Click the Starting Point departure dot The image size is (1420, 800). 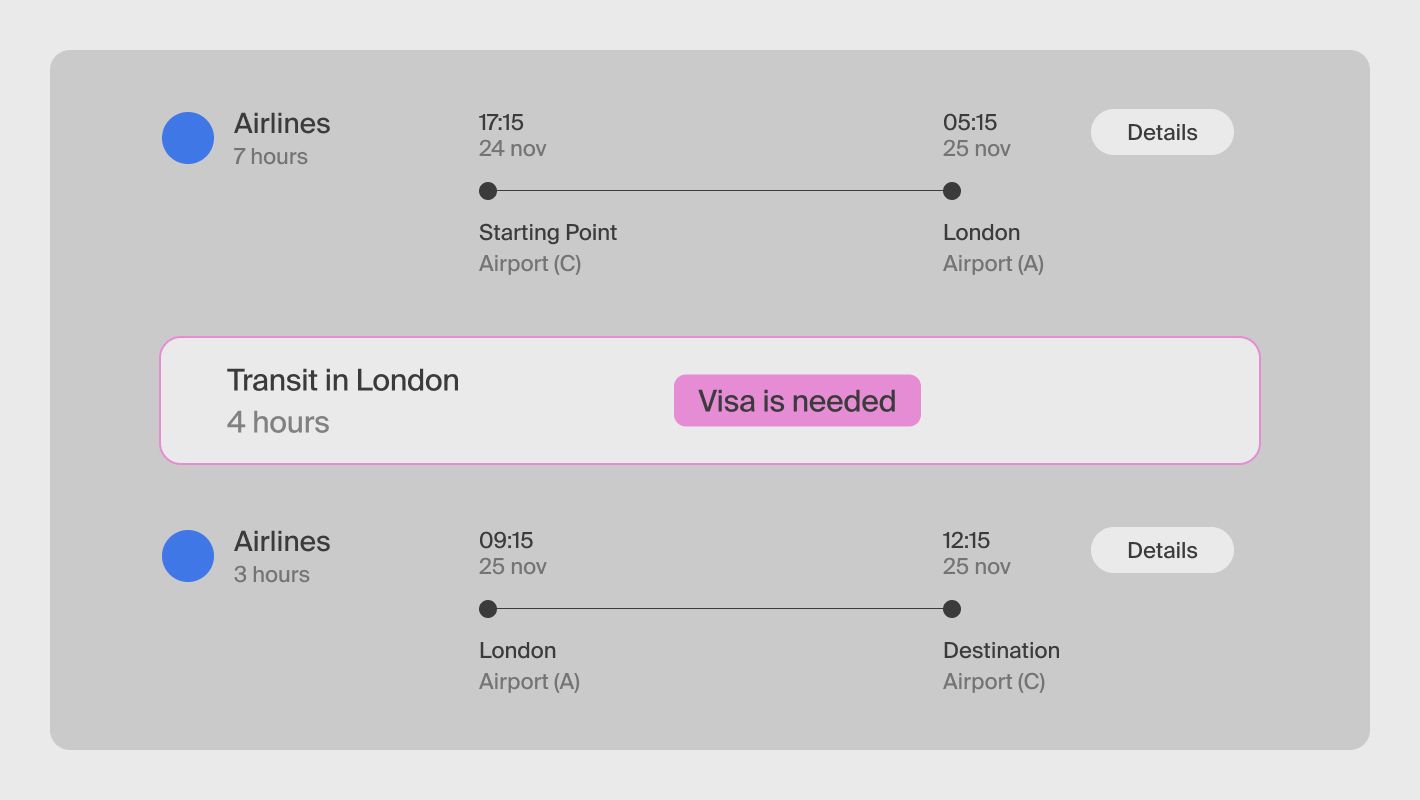pyautogui.click(x=488, y=191)
